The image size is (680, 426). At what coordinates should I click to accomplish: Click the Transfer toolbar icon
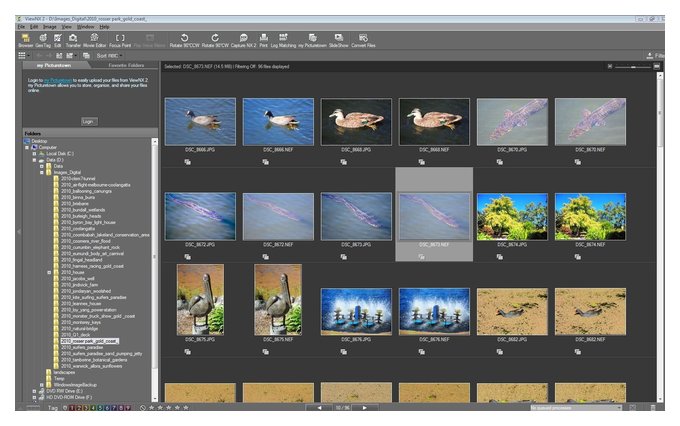(x=73, y=40)
